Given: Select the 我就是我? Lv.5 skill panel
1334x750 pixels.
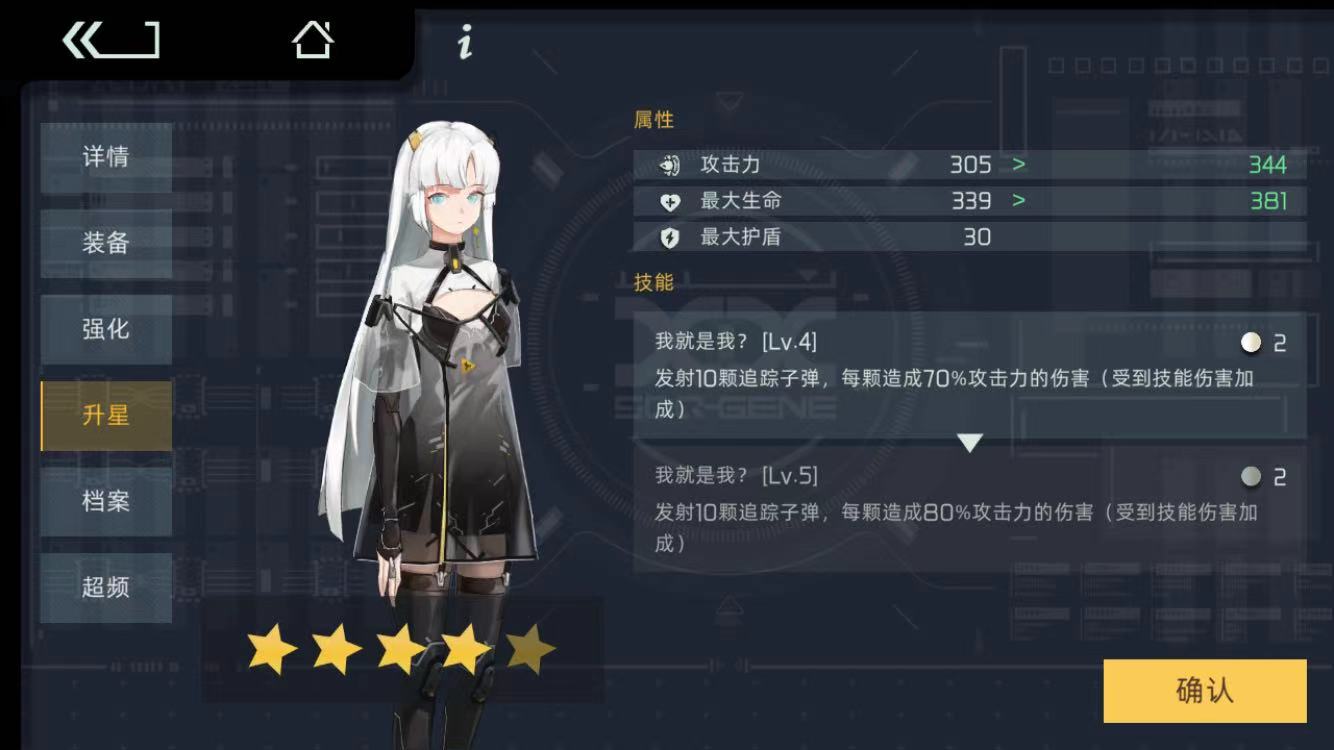Looking at the screenshot, I should [x=970, y=510].
